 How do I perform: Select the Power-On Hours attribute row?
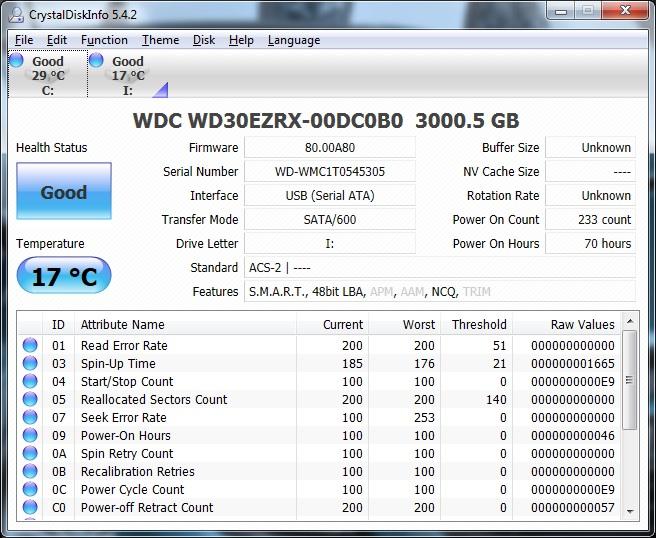click(x=319, y=436)
